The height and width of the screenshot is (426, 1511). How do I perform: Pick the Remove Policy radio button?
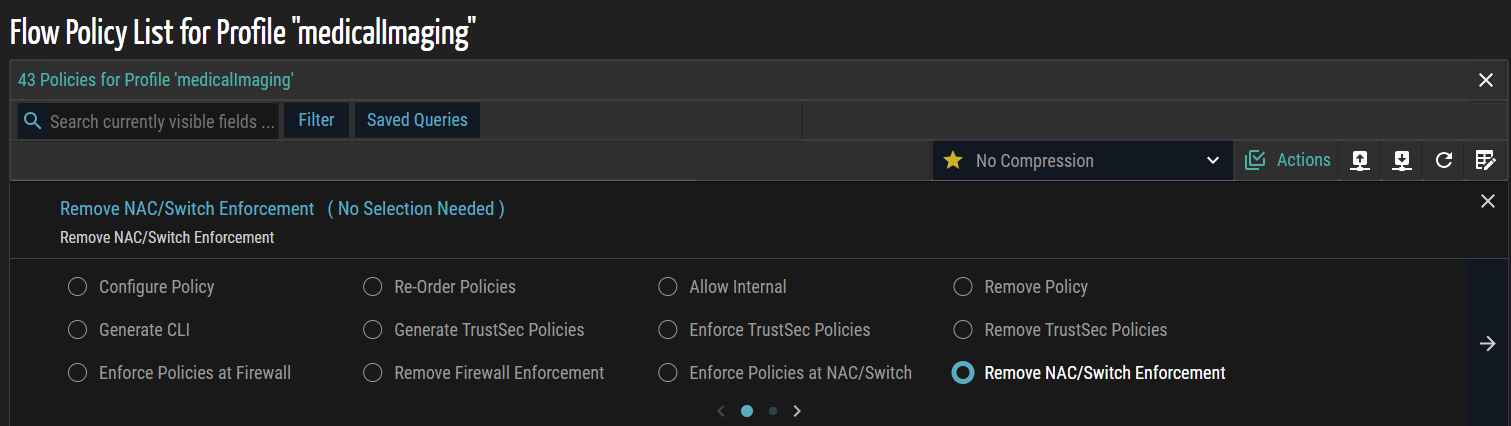963,287
